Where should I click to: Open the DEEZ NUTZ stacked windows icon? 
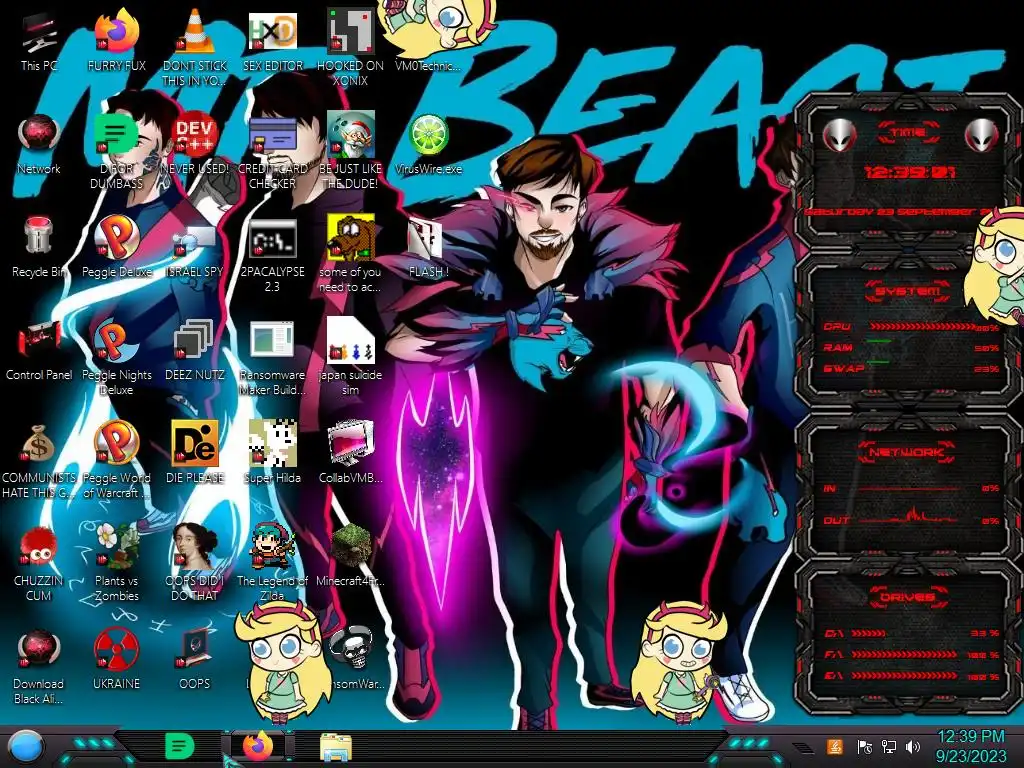point(195,351)
